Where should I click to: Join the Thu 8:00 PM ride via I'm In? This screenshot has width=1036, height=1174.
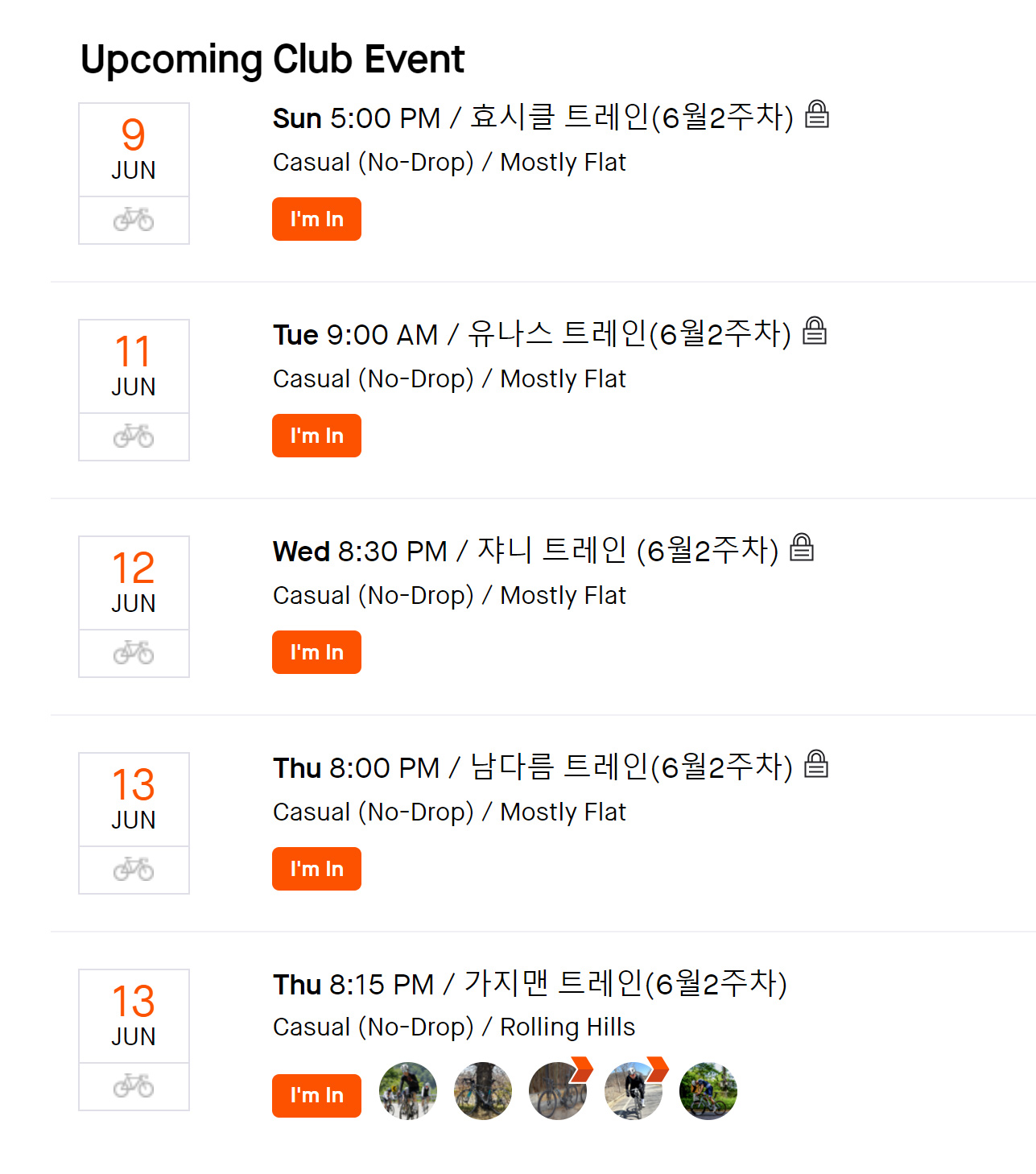pos(316,869)
